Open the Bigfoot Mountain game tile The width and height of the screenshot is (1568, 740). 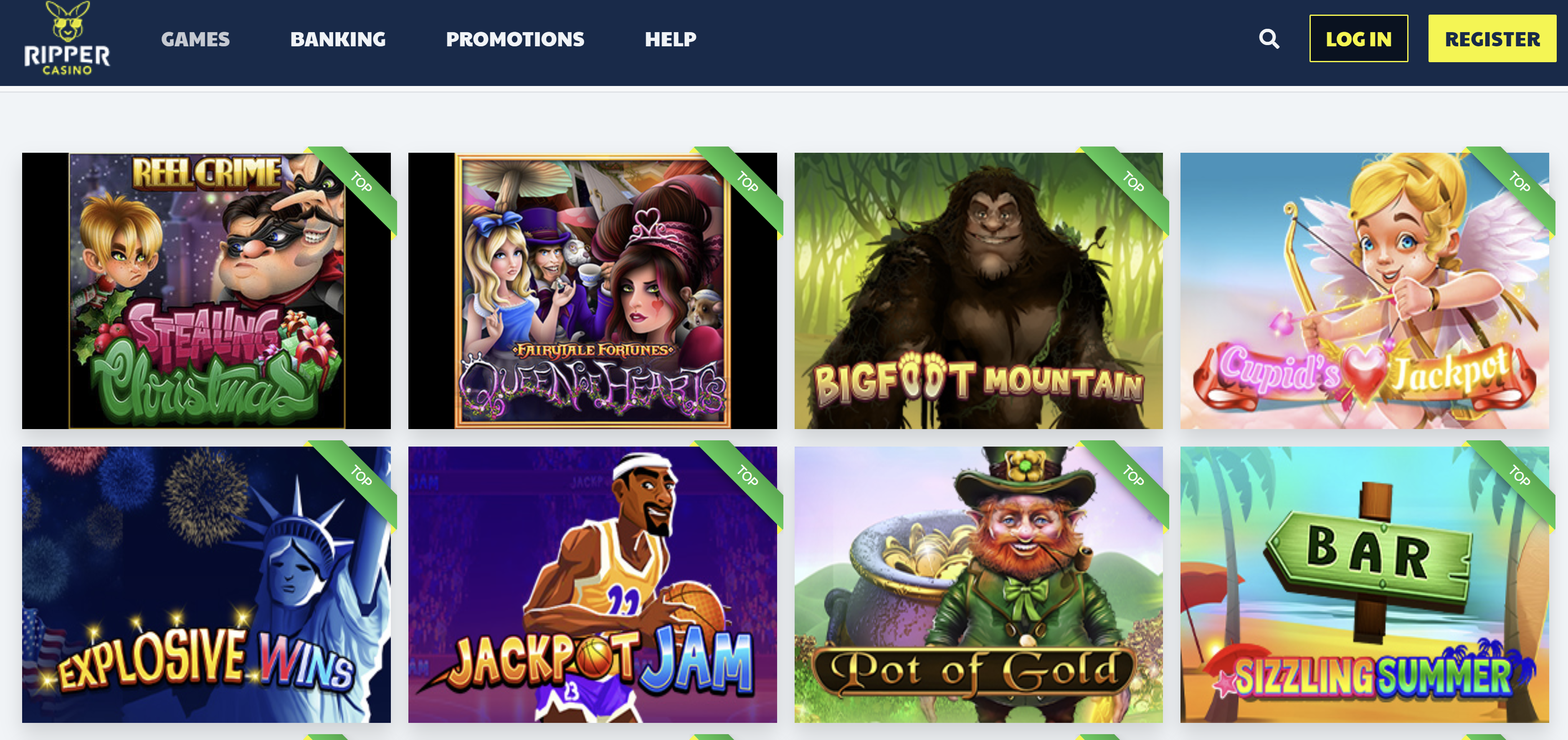coord(978,291)
